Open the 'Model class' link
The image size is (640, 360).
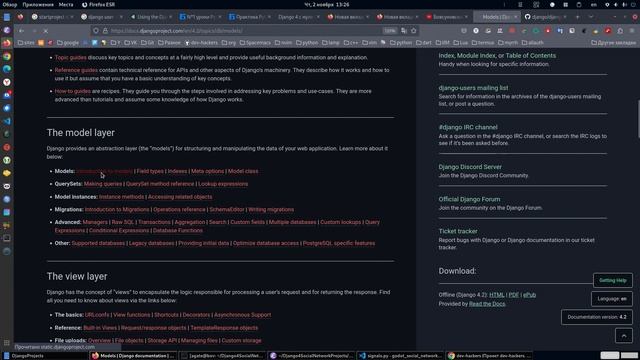(243, 171)
